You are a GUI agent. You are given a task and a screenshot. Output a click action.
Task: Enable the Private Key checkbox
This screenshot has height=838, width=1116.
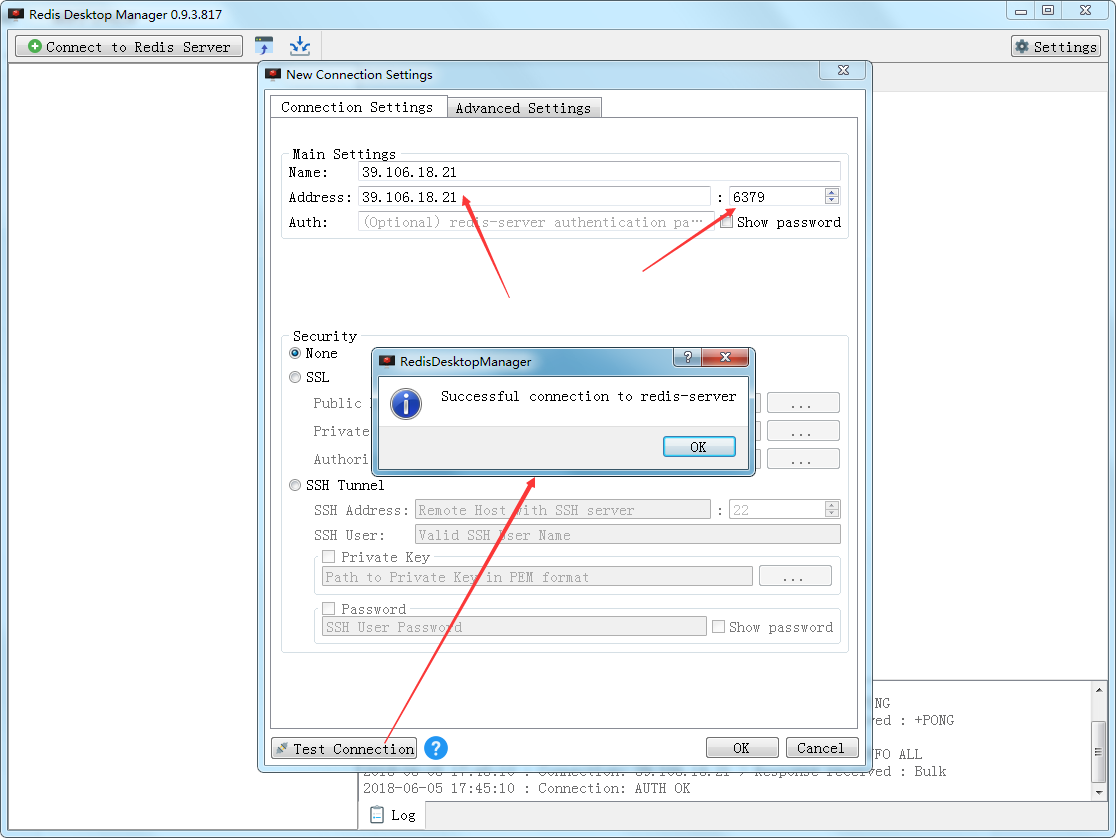coord(328,557)
